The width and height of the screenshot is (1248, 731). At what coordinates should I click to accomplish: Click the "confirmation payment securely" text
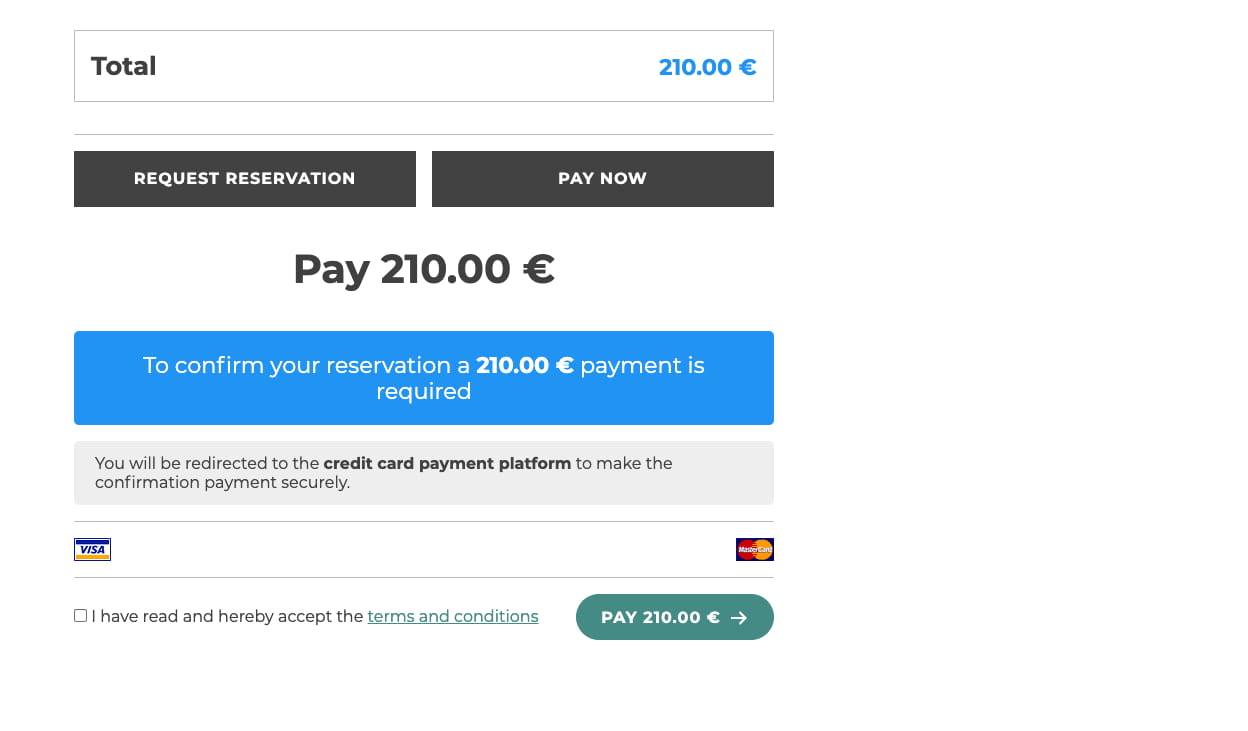point(222,482)
